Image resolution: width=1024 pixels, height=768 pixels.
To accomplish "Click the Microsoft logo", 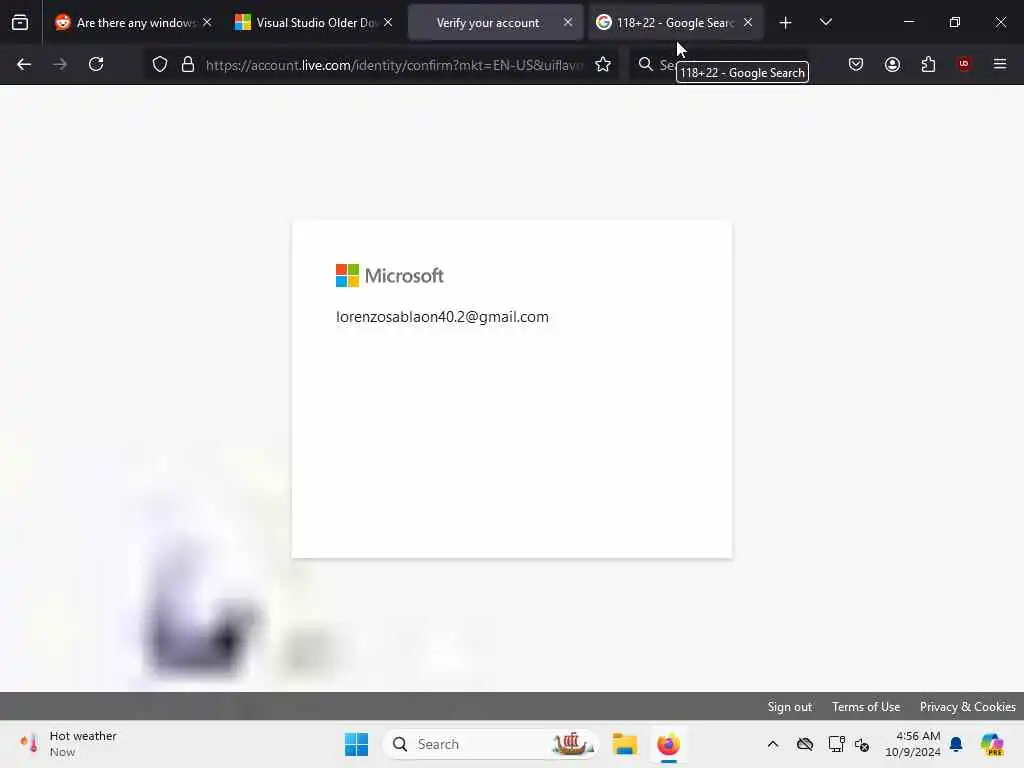I will (390, 276).
